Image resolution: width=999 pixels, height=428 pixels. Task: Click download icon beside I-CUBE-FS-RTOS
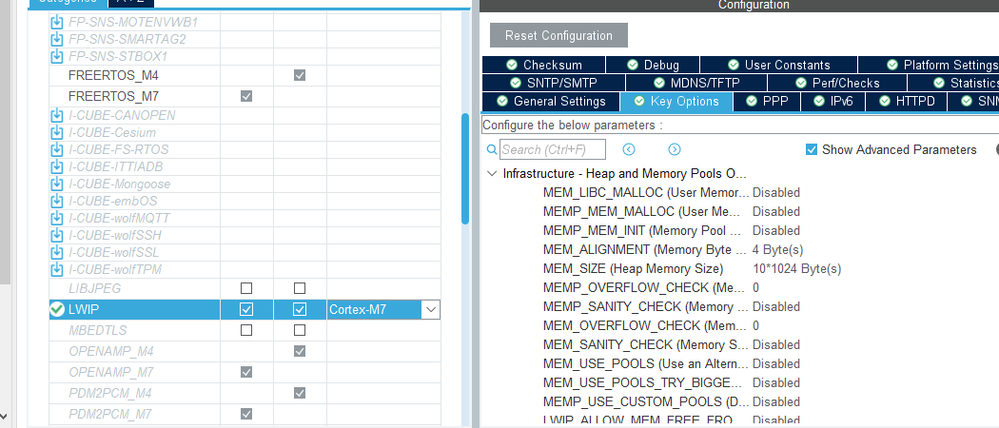57,150
